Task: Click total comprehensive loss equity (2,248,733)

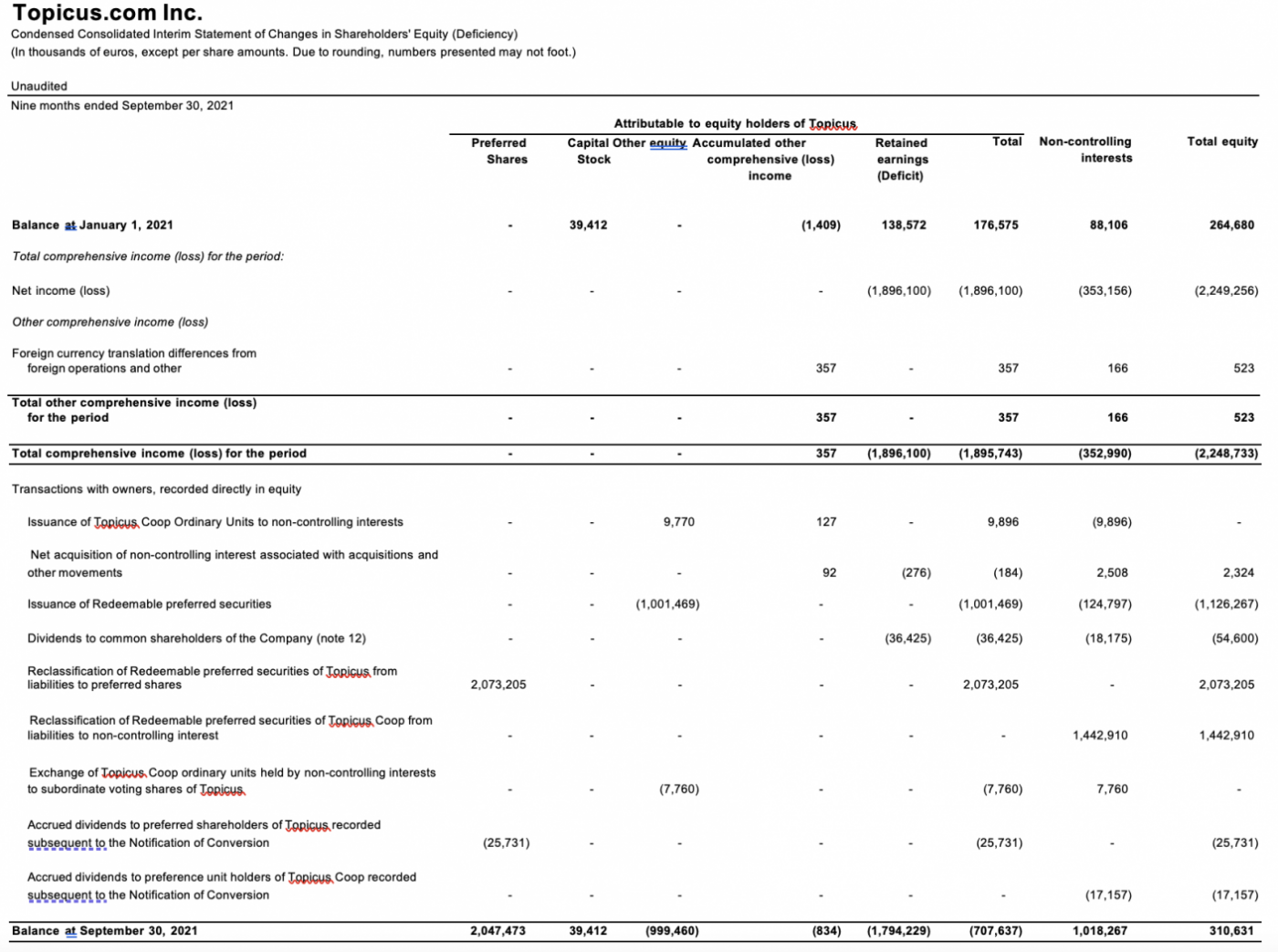Action: [x=1226, y=453]
